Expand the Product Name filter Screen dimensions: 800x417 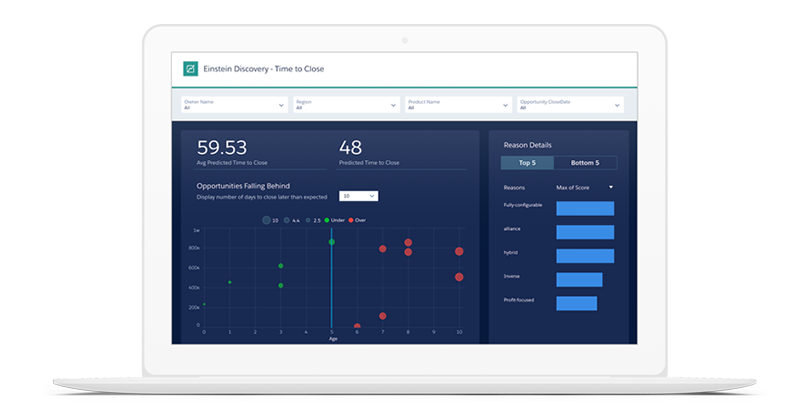[458, 105]
